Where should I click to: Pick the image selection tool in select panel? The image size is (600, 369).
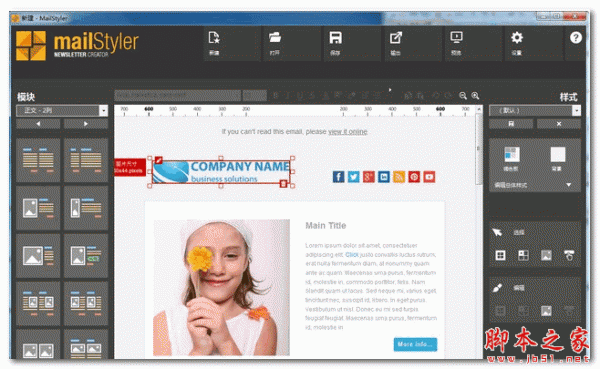tap(546, 255)
